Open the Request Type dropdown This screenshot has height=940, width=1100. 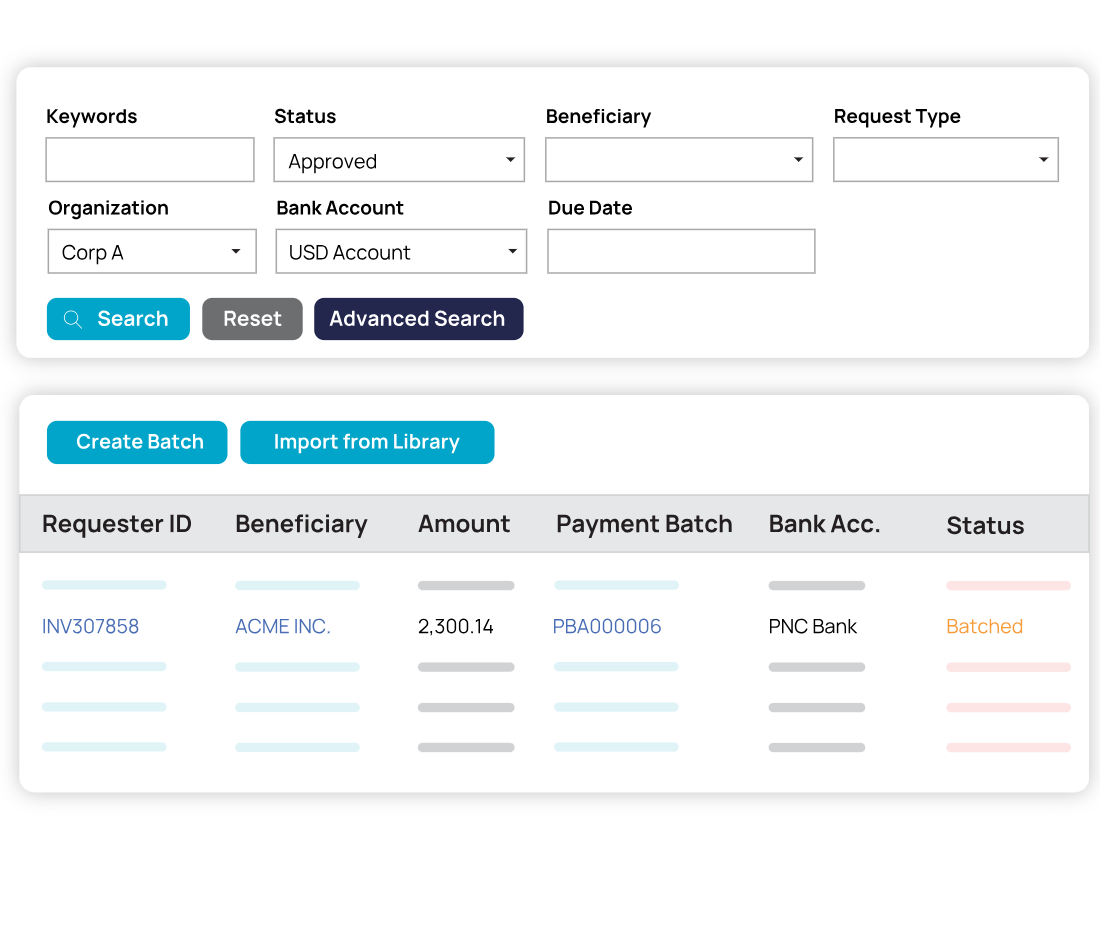coord(945,160)
